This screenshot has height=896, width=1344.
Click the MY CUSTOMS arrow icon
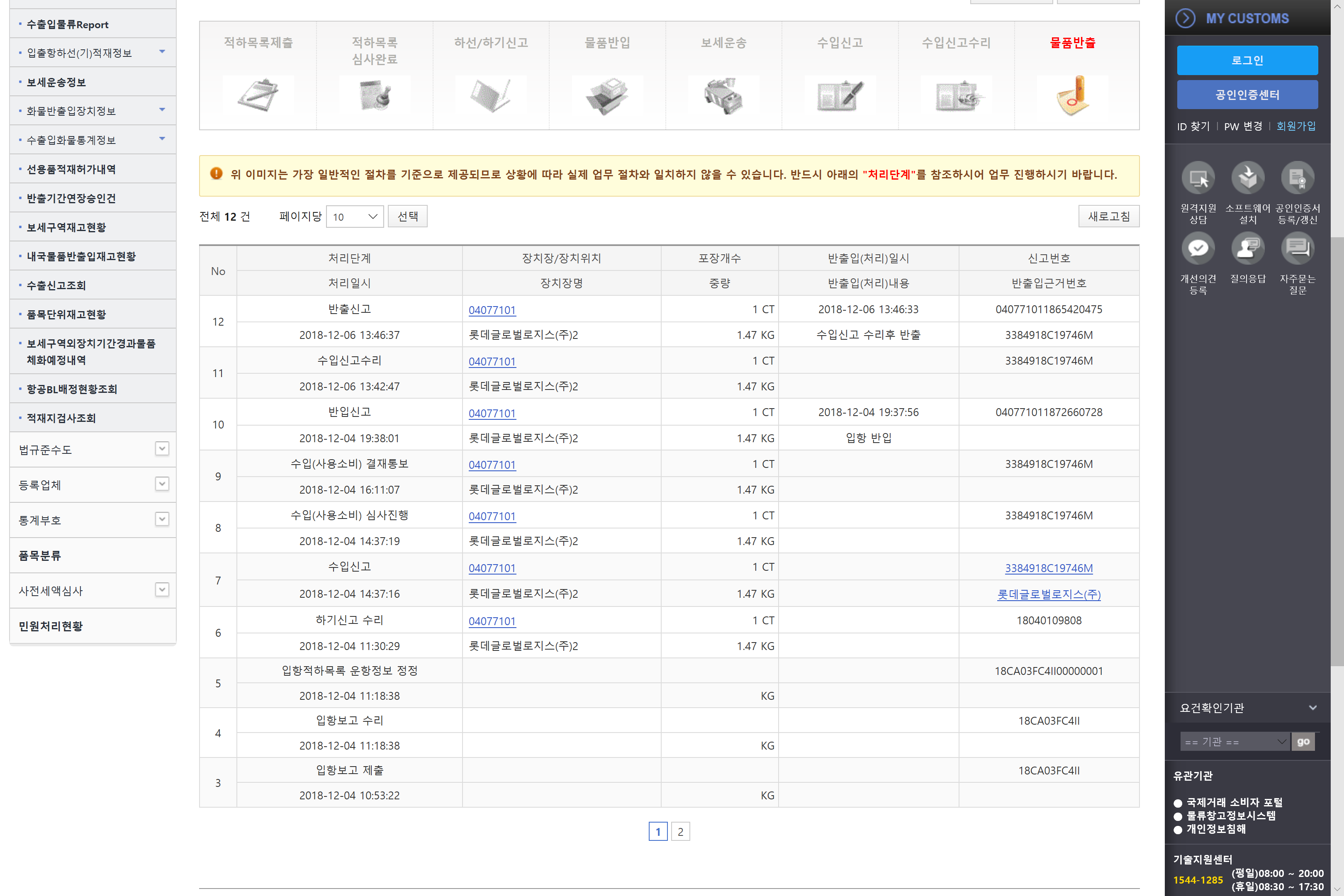[1185, 18]
